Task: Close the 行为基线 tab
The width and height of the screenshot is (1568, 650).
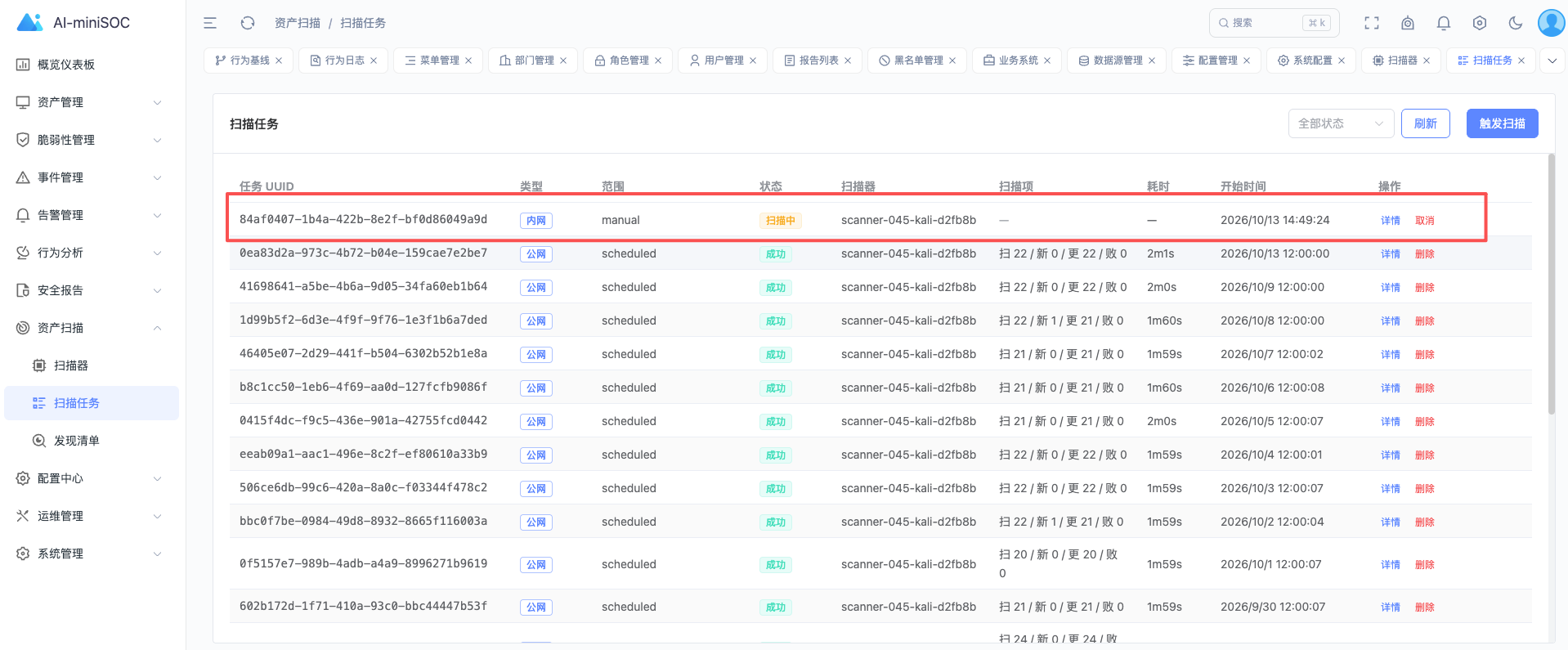Action: pos(279,61)
